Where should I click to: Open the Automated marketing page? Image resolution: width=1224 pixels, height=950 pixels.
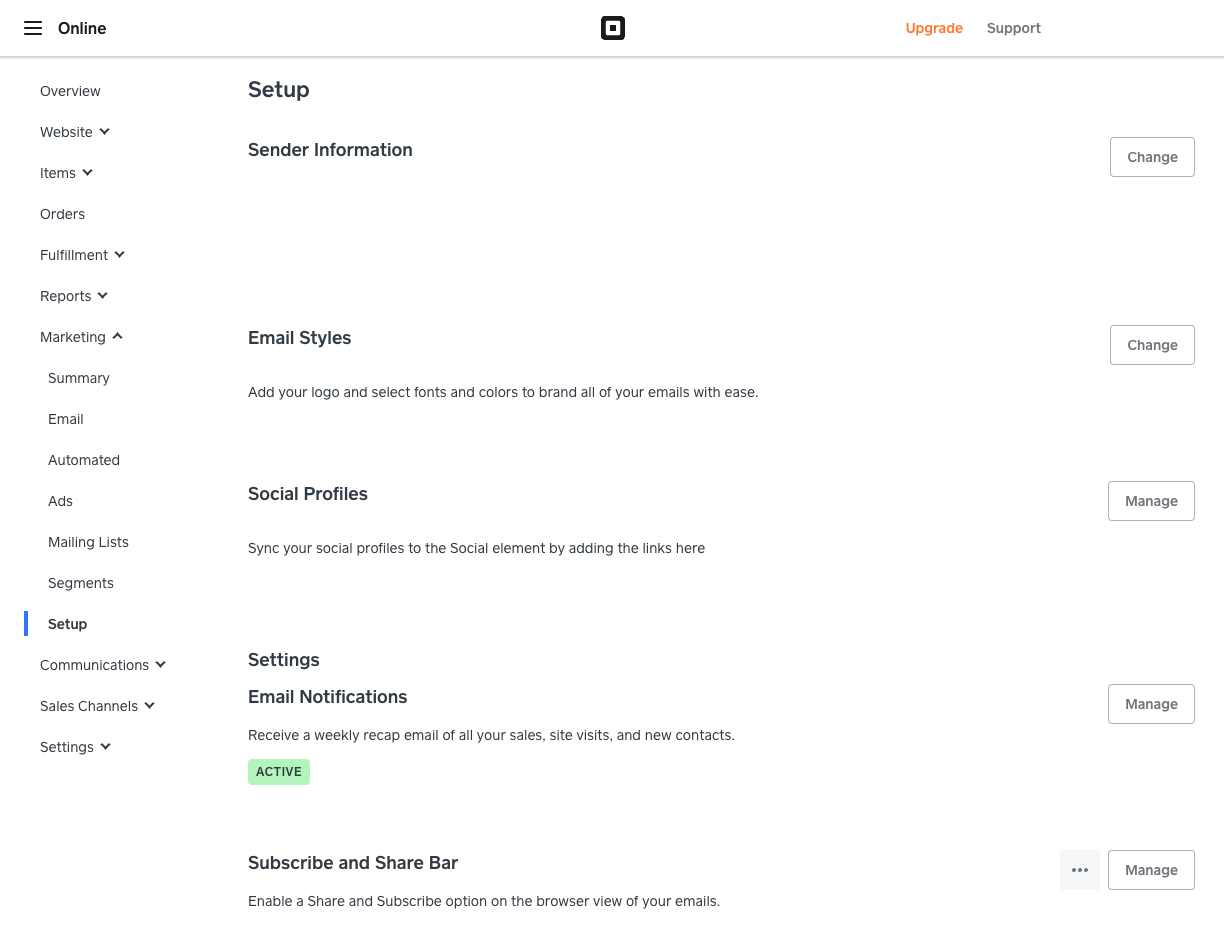point(84,460)
